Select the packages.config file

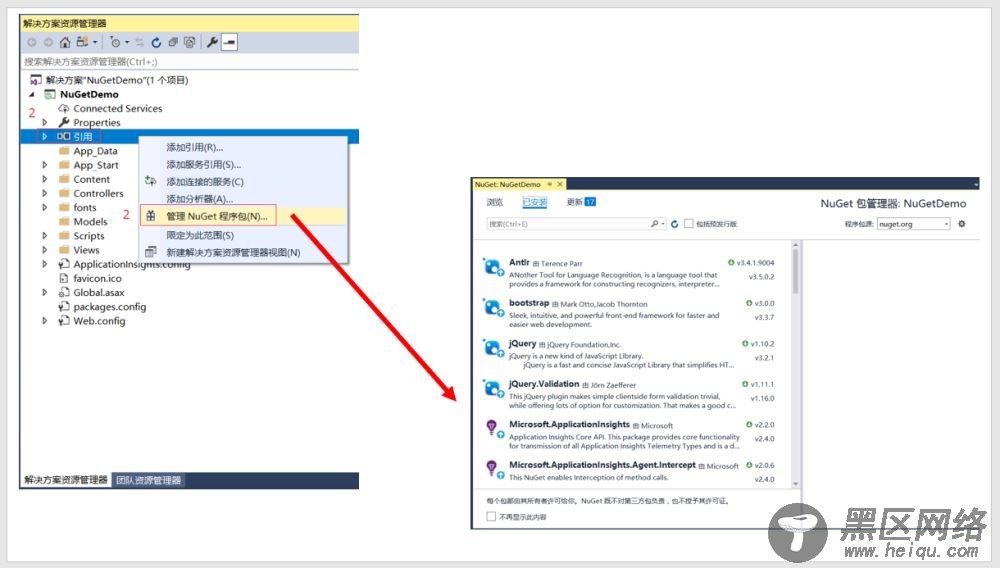click(110, 307)
